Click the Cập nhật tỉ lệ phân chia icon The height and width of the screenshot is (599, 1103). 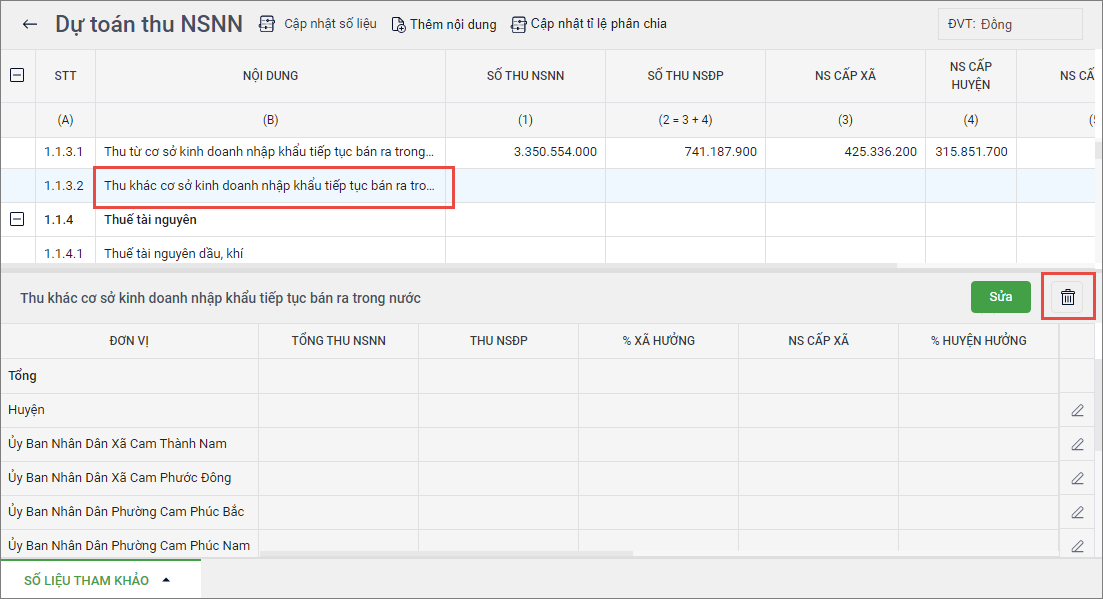(518, 24)
